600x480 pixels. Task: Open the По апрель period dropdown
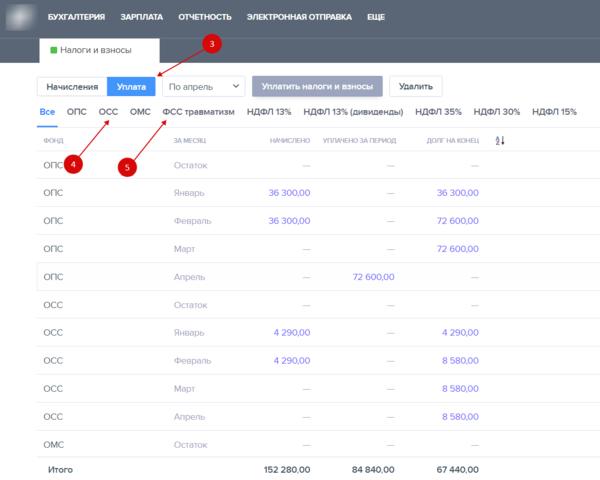(x=204, y=87)
